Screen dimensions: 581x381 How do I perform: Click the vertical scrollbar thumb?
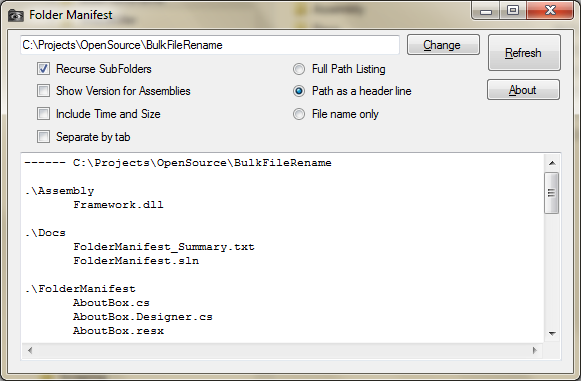pyautogui.click(x=552, y=193)
